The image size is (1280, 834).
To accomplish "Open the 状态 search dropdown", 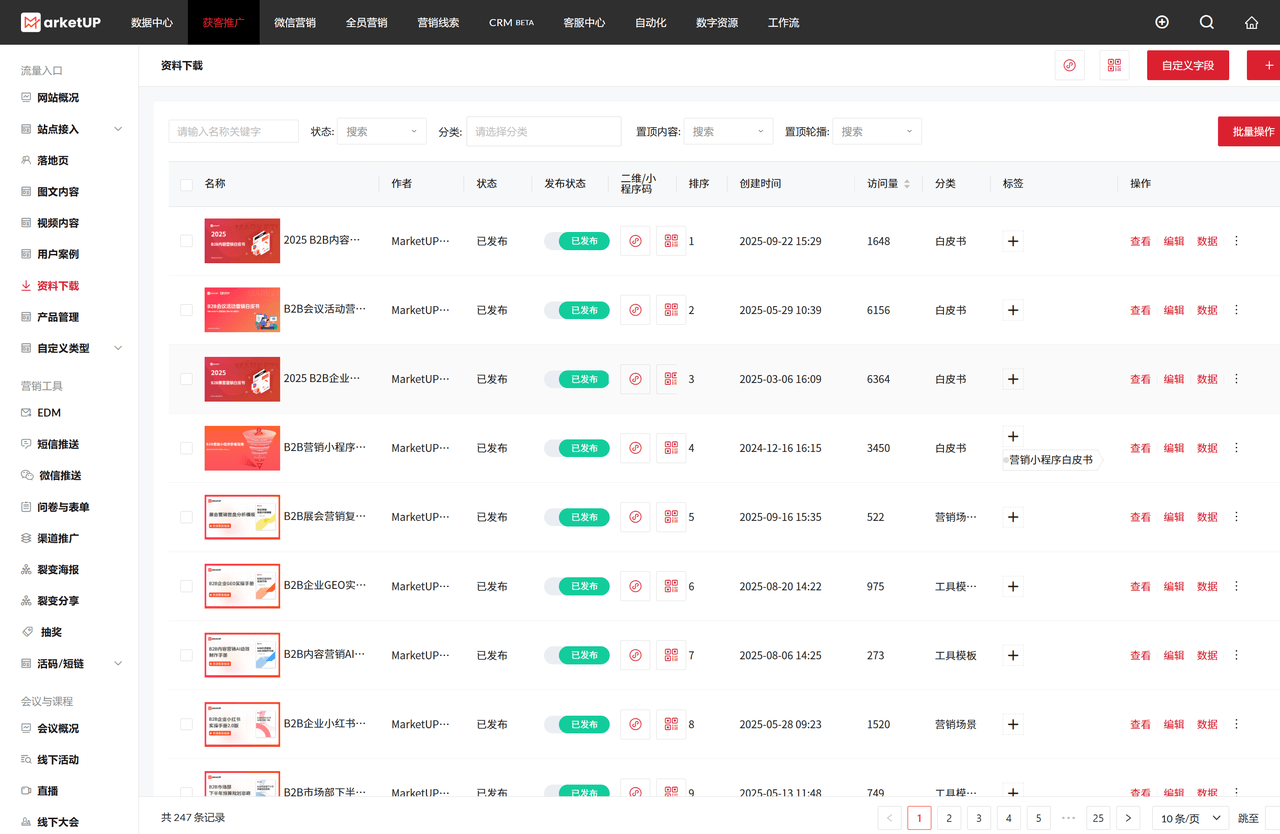I will click(381, 131).
